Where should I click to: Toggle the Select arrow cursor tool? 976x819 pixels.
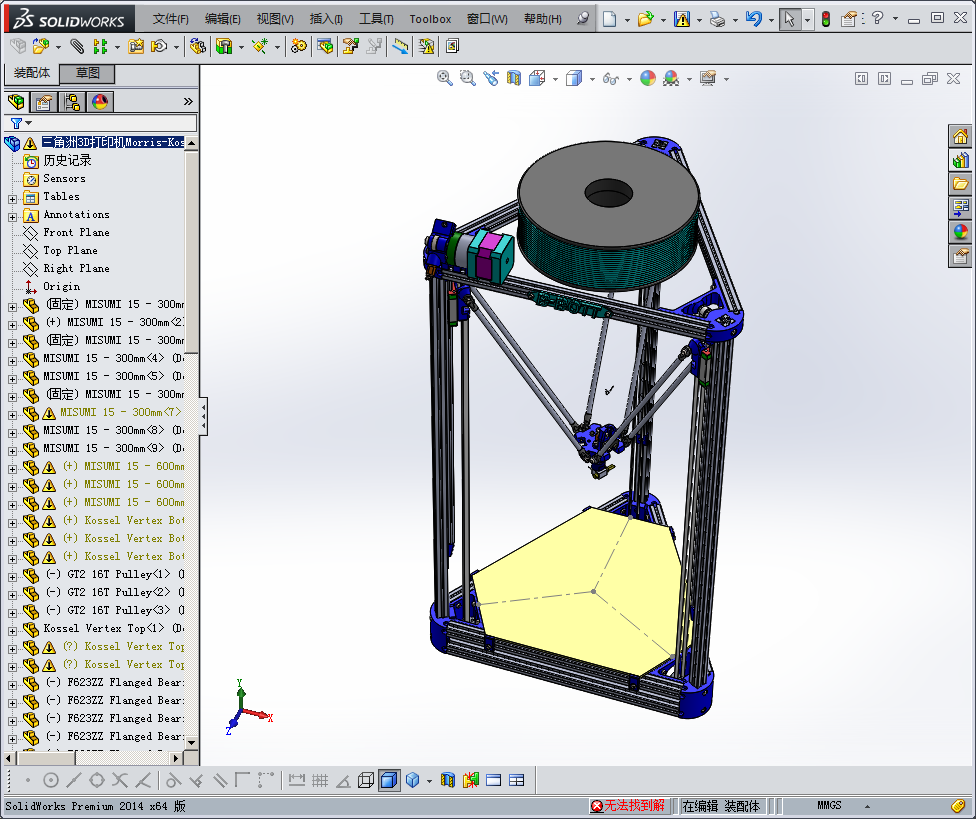point(789,18)
